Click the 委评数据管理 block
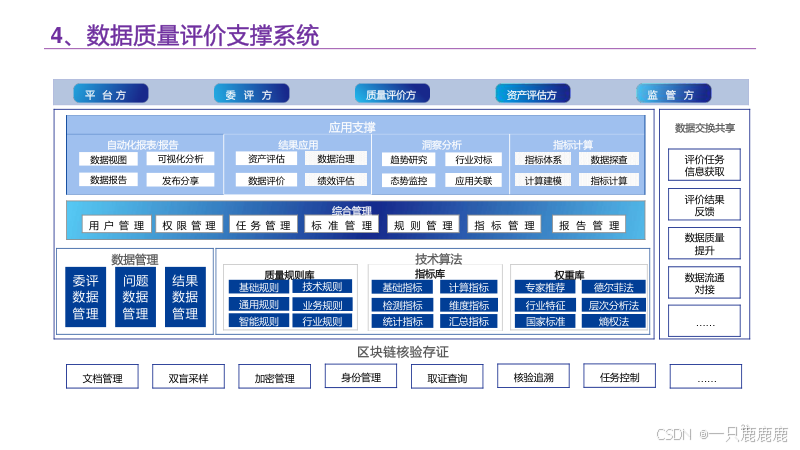Image resolution: width=800 pixels, height=450 pixels. coord(85,297)
